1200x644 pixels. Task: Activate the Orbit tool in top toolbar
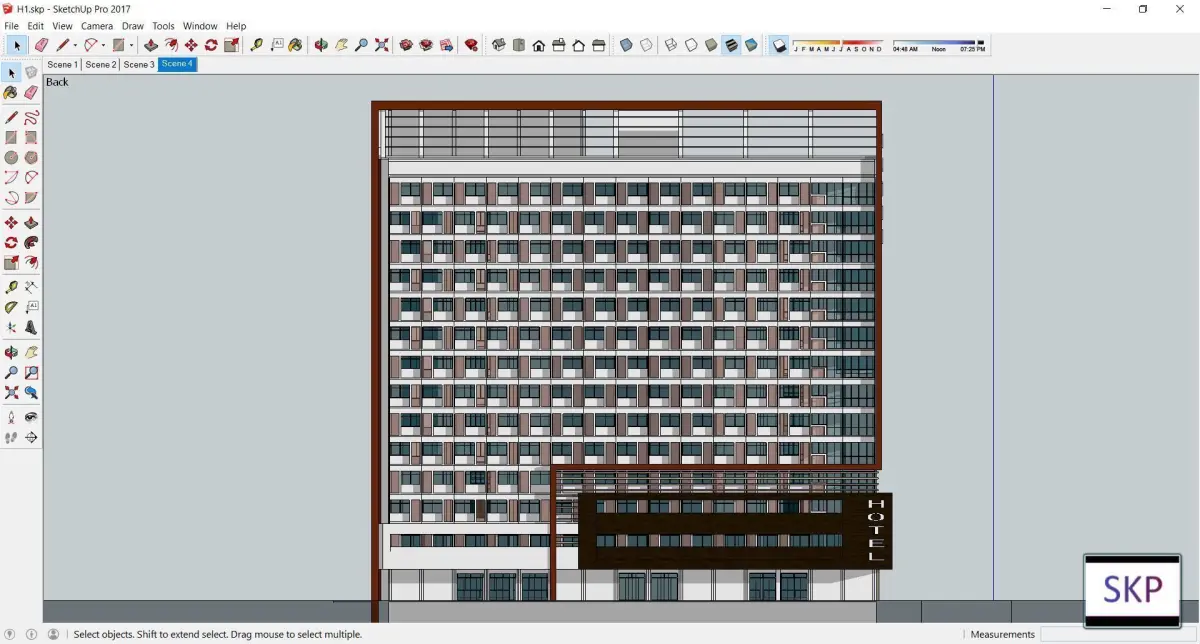click(x=321, y=45)
